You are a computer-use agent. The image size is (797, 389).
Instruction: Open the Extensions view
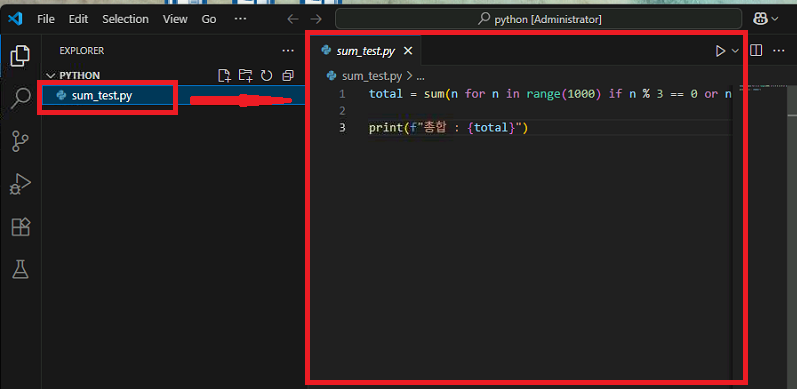click(21, 227)
